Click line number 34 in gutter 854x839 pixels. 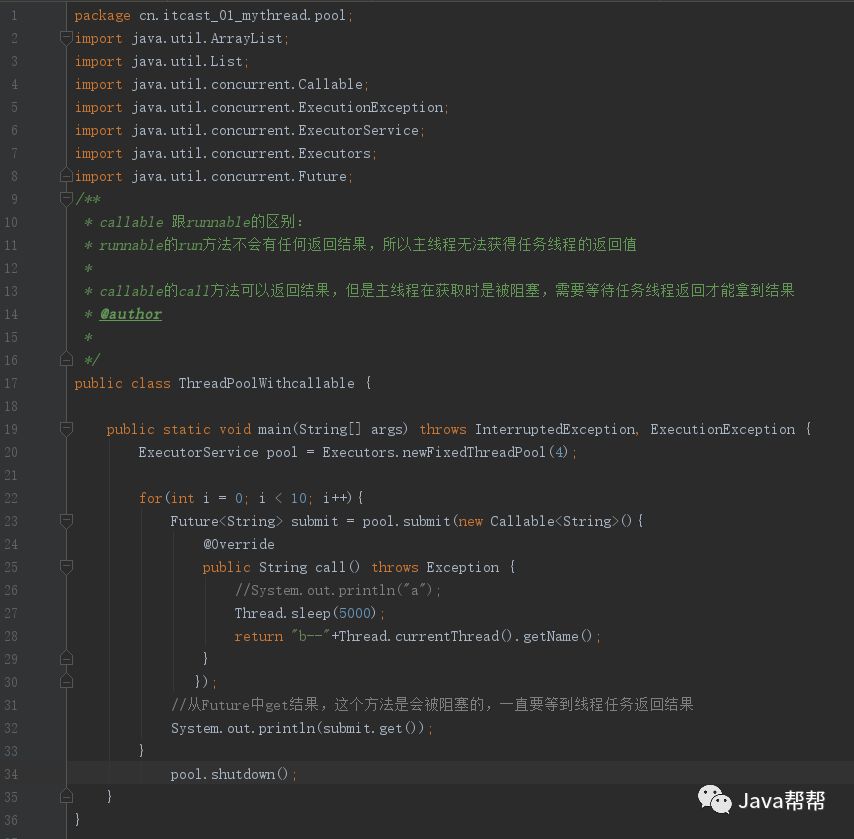(10, 774)
